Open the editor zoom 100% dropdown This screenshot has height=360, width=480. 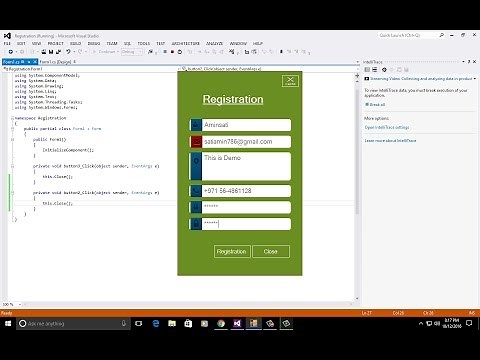pos(20,304)
